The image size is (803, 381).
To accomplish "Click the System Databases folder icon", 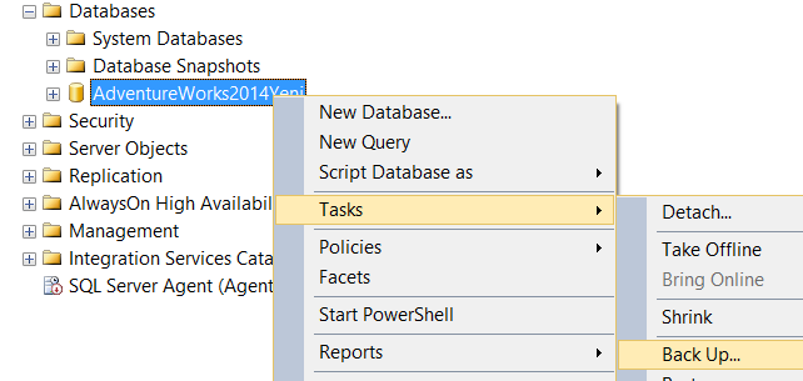I will 75,38.
